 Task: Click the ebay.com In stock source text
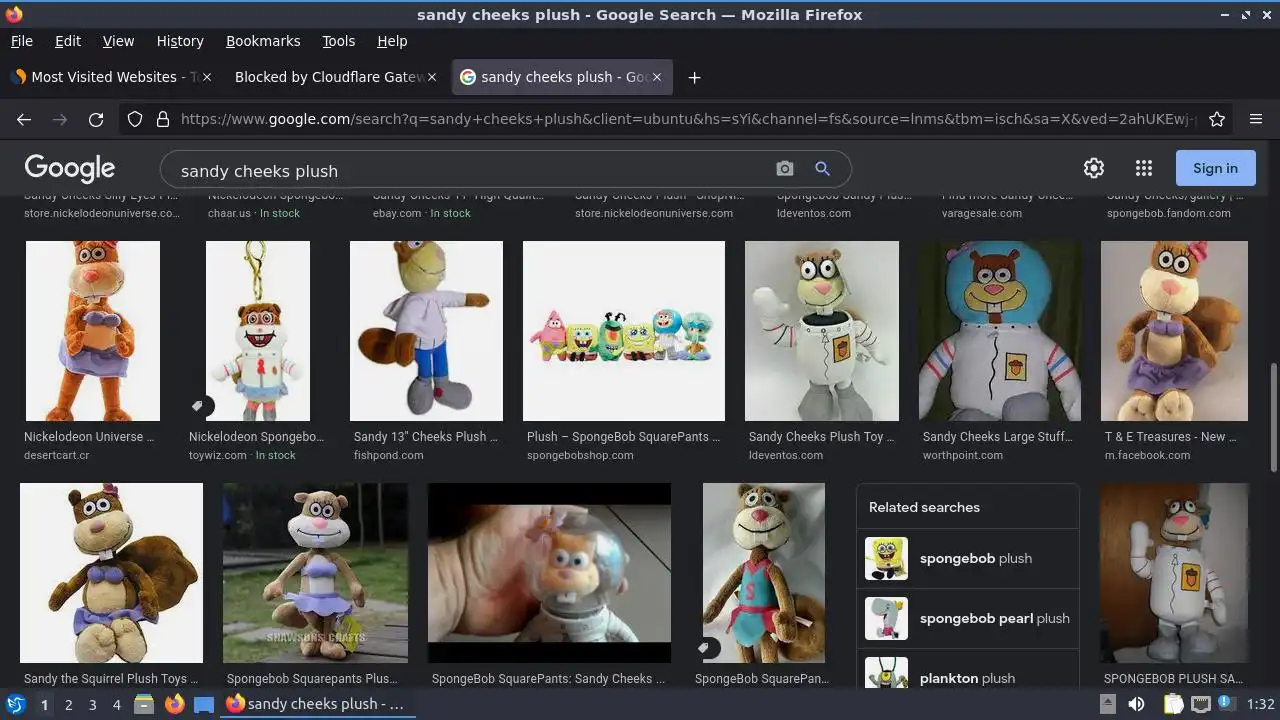click(422, 213)
